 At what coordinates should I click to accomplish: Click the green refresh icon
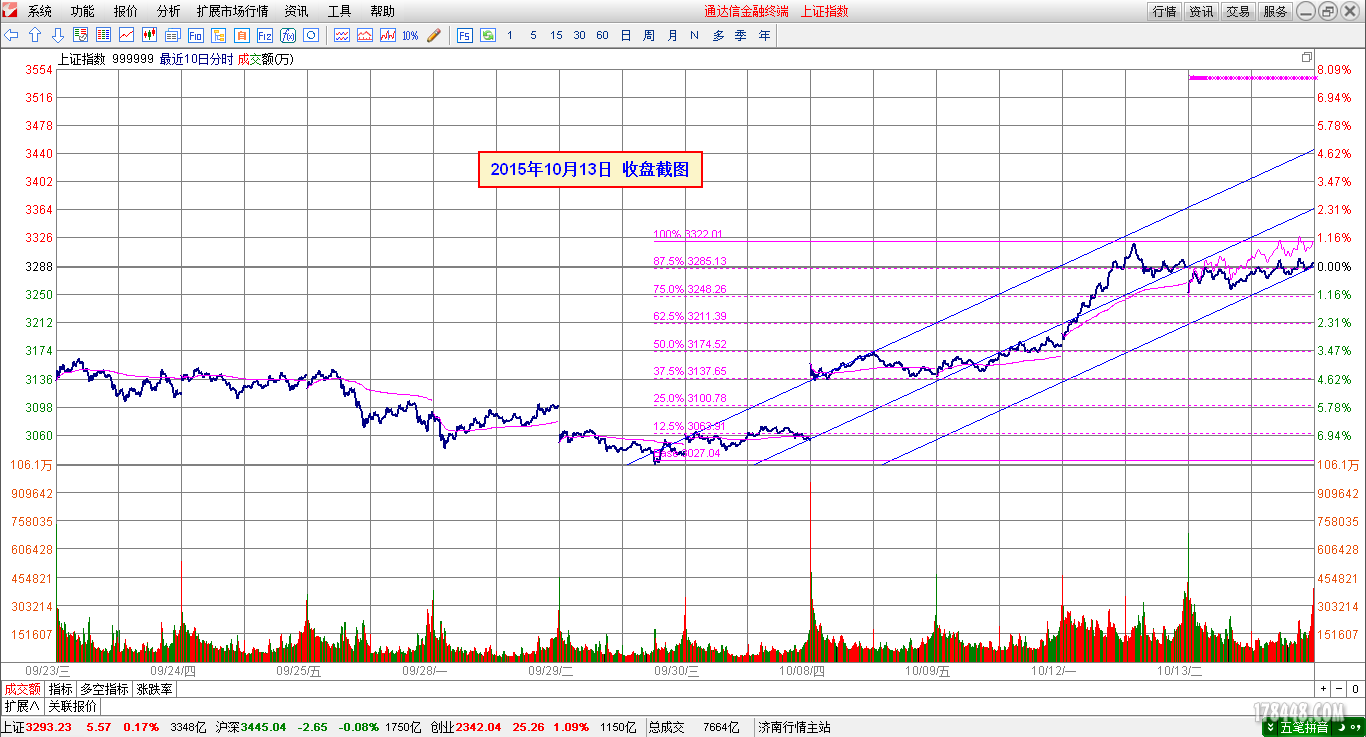click(x=488, y=35)
